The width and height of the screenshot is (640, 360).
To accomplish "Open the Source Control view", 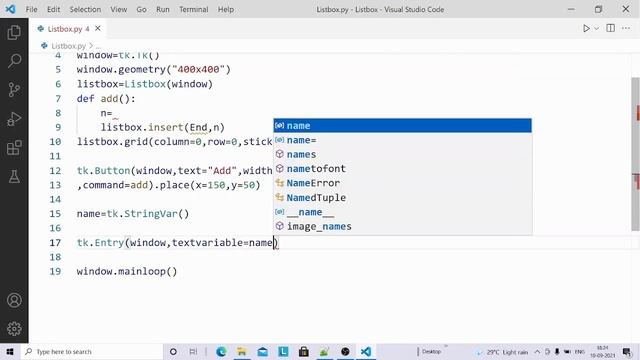I will click(x=14, y=90).
